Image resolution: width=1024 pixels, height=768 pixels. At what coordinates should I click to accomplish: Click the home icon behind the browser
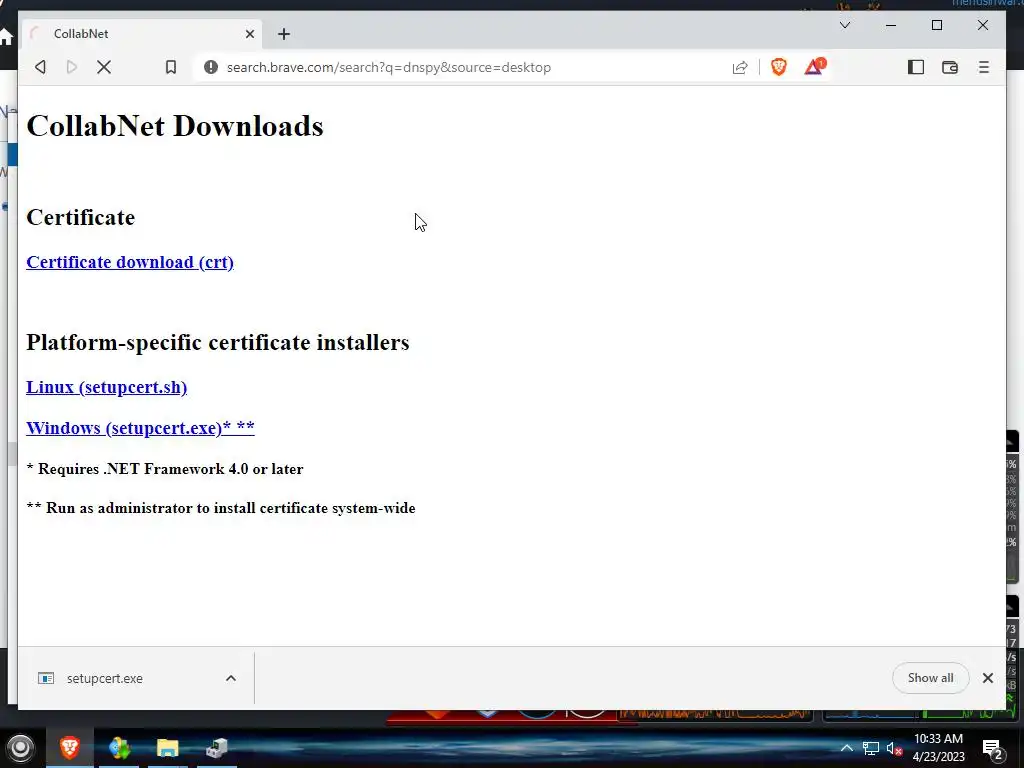click(6, 37)
